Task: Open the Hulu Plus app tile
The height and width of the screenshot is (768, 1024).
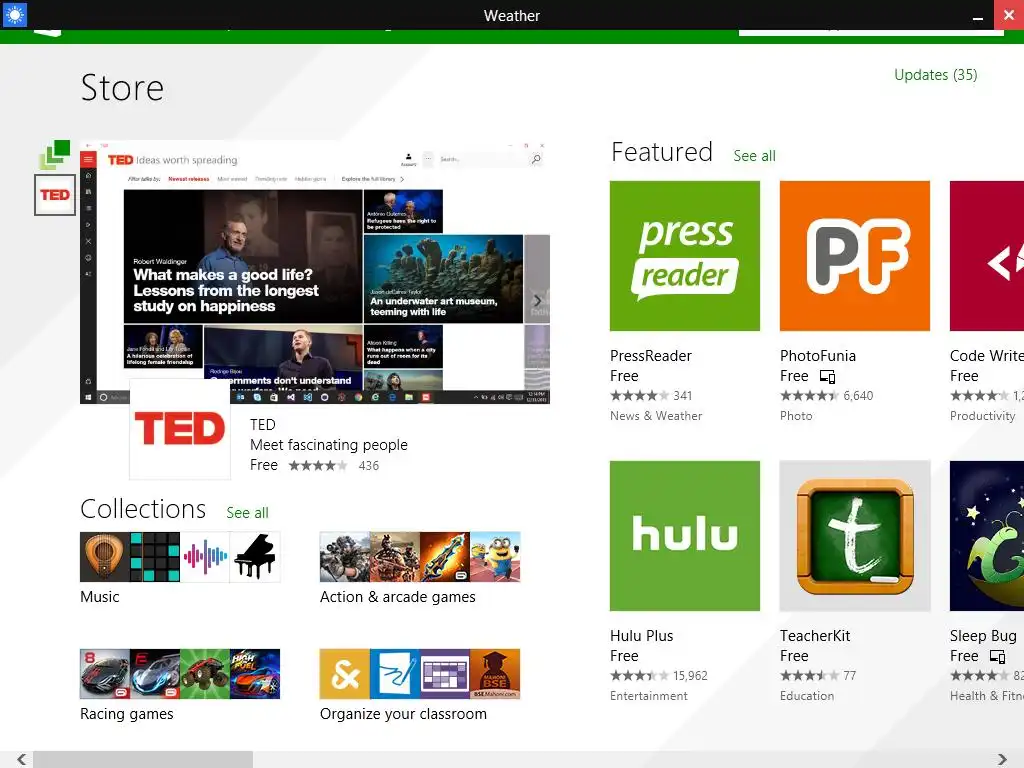Action: [x=684, y=536]
